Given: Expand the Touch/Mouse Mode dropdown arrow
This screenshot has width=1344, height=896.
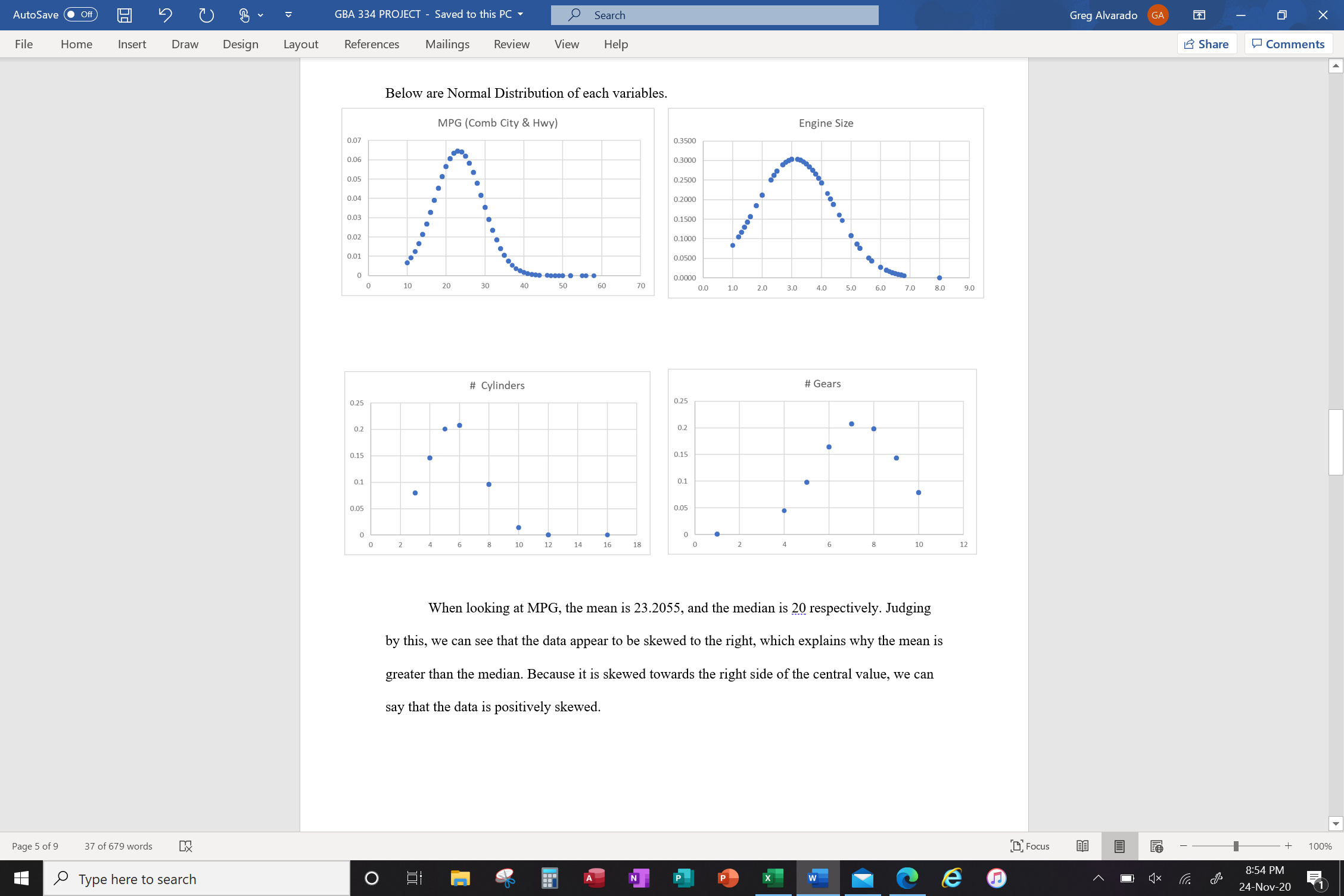Looking at the screenshot, I should [260, 15].
